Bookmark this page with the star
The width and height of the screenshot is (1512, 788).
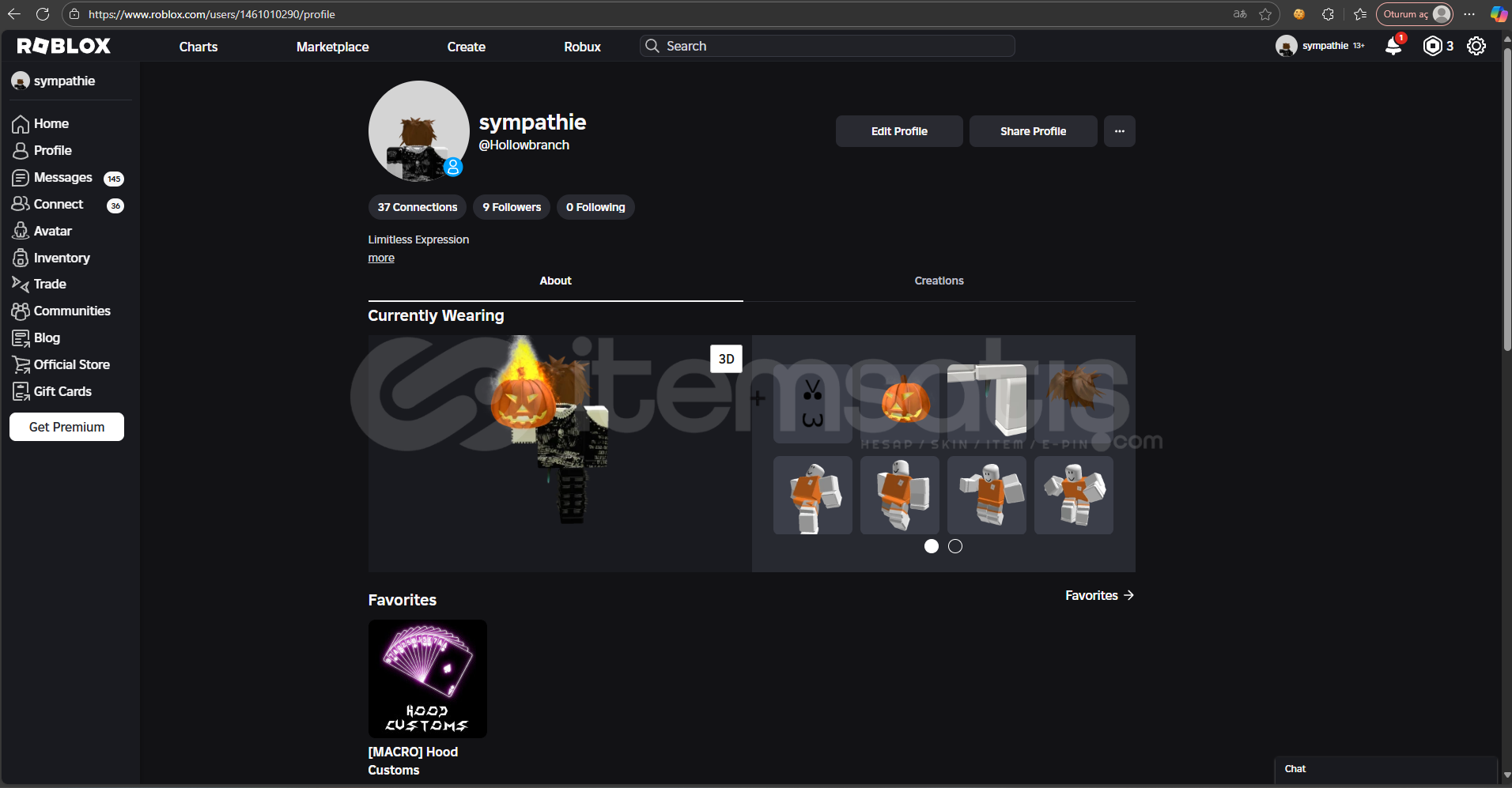[x=1265, y=14]
